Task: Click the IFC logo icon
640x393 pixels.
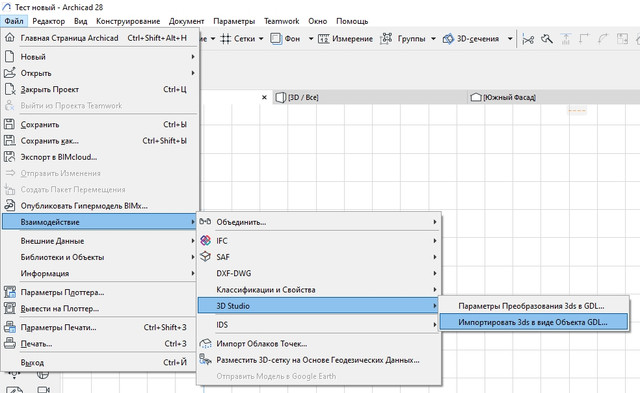Action: click(x=205, y=241)
